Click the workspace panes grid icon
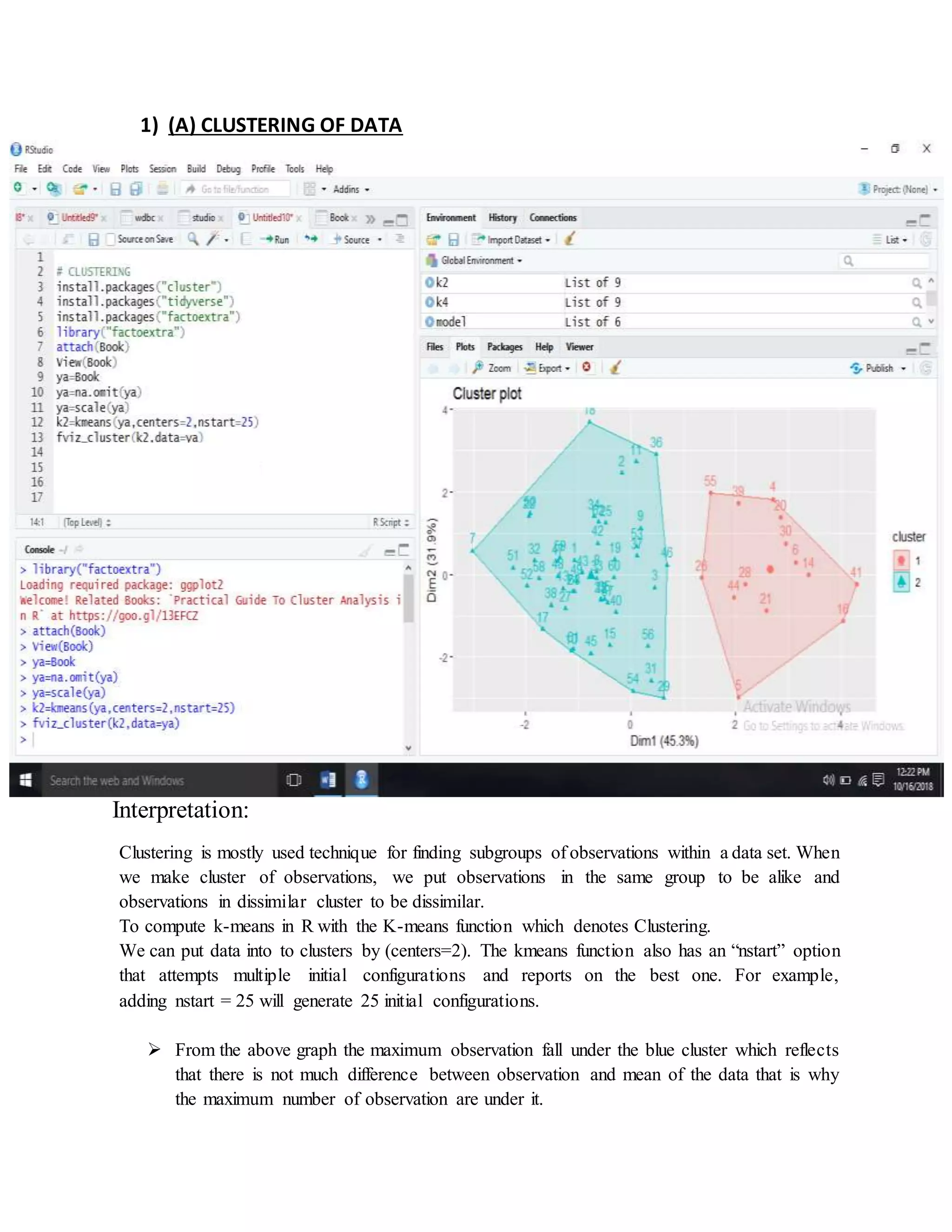Screen dimensions: 952x1232 coord(309,189)
